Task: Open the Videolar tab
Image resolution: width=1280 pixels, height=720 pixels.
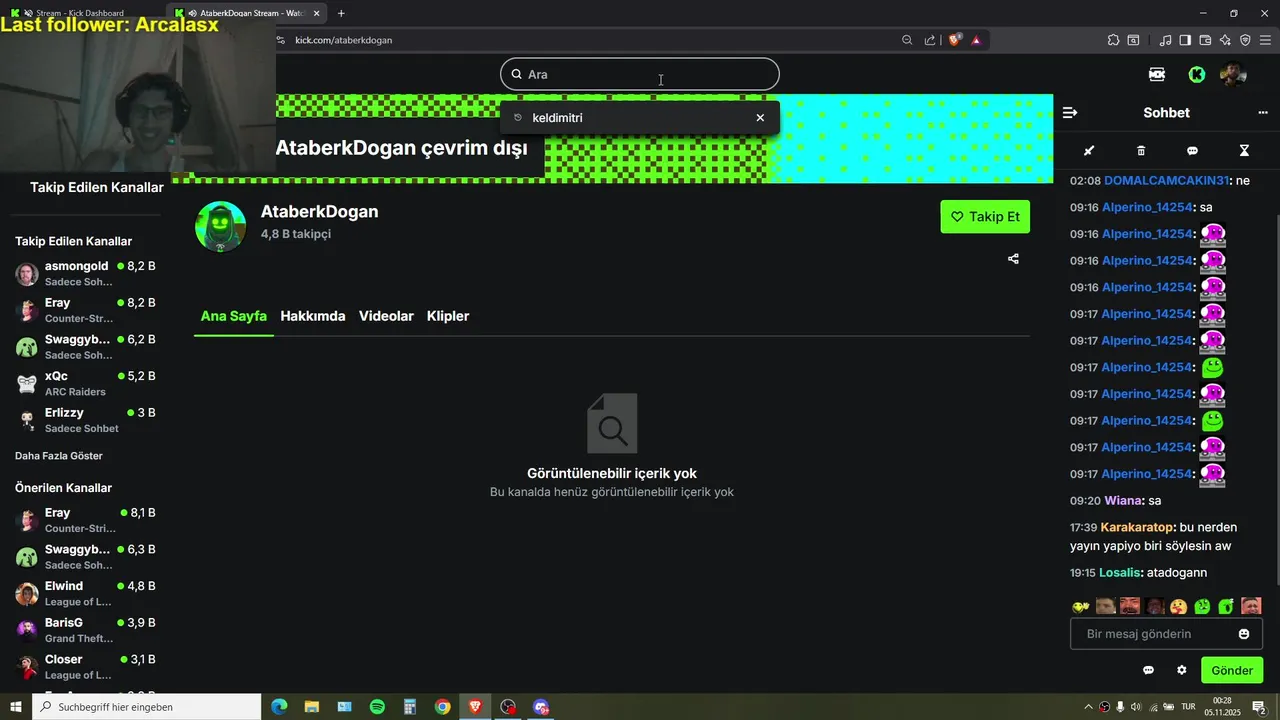Action: [386, 316]
